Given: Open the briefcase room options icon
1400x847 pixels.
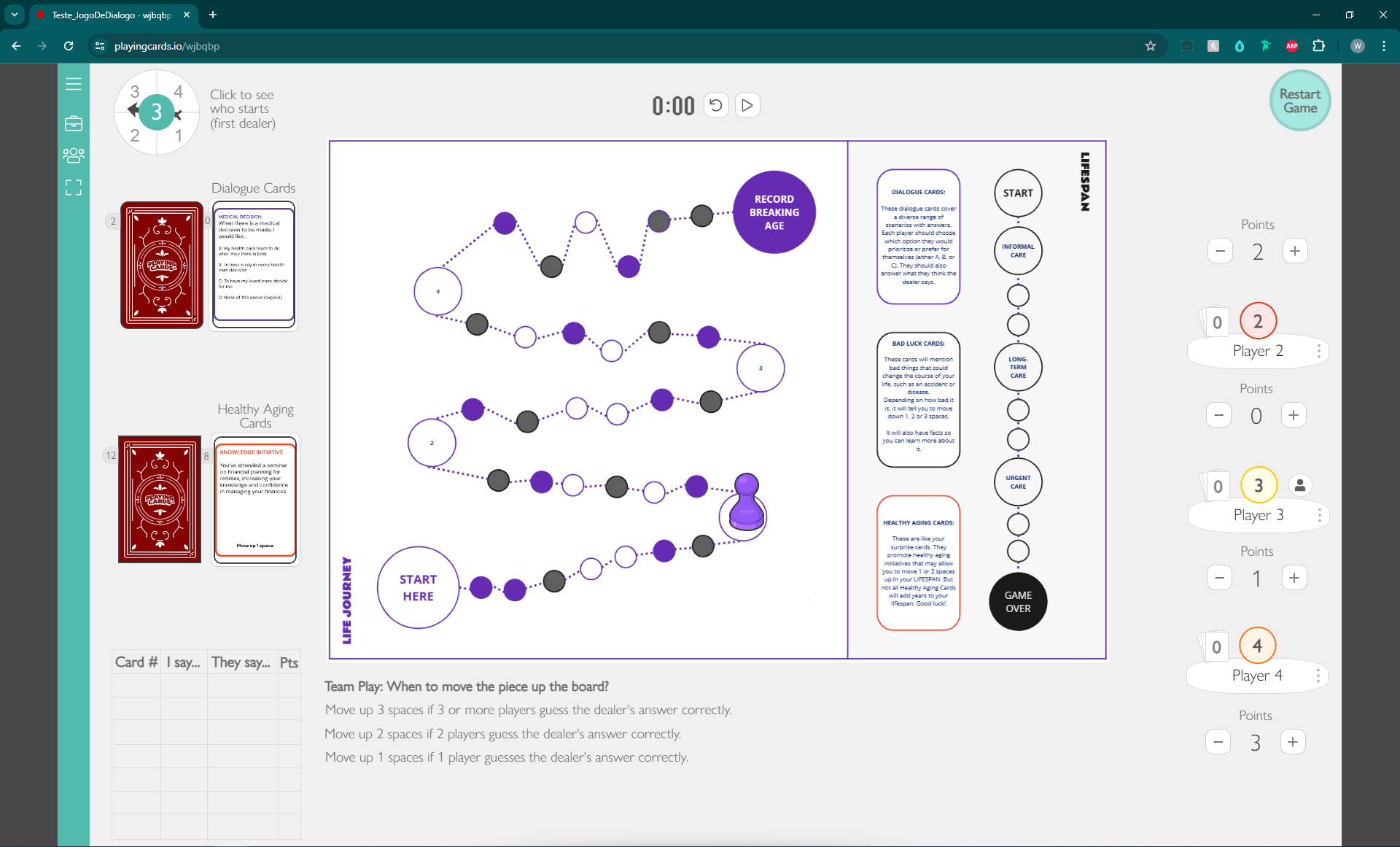Looking at the screenshot, I should pyautogui.click(x=74, y=123).
